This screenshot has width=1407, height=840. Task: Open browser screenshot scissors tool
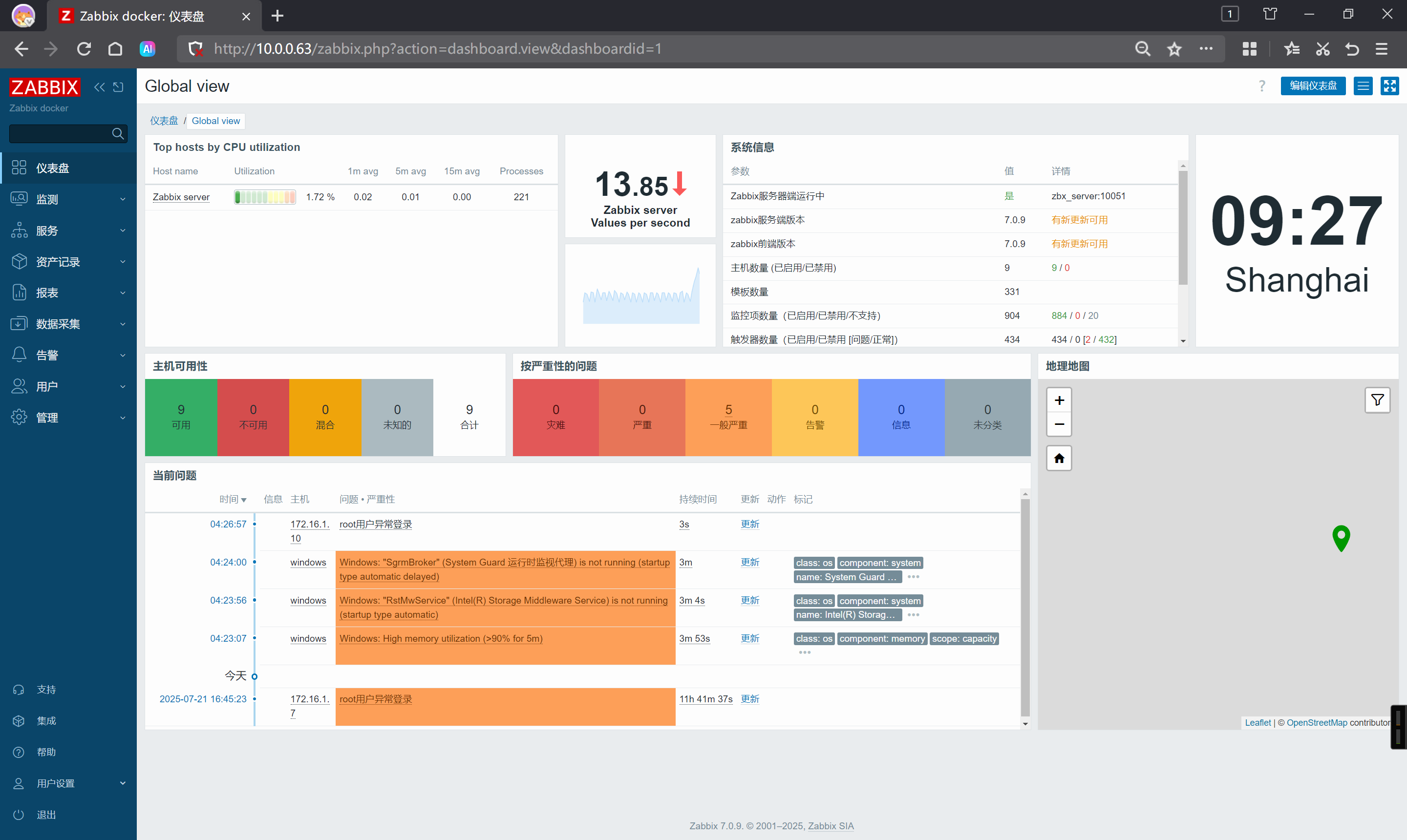[1322, 49]
